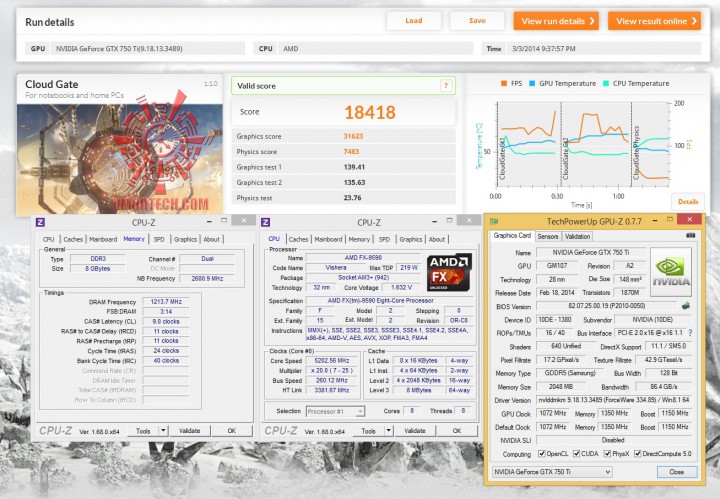Open SPD tab in CPU-Z processor window
This screenshot has height=499, width=720.
point(384,239)
